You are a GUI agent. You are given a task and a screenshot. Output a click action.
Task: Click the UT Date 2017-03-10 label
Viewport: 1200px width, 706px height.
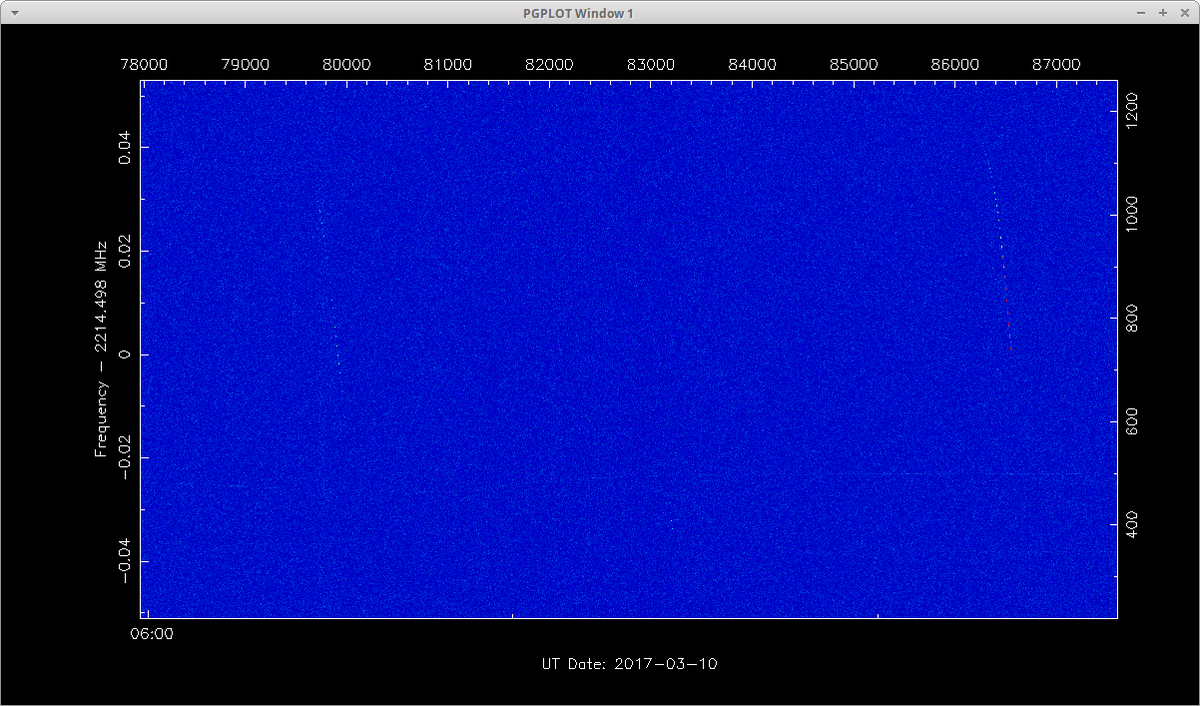pos(629,664)
